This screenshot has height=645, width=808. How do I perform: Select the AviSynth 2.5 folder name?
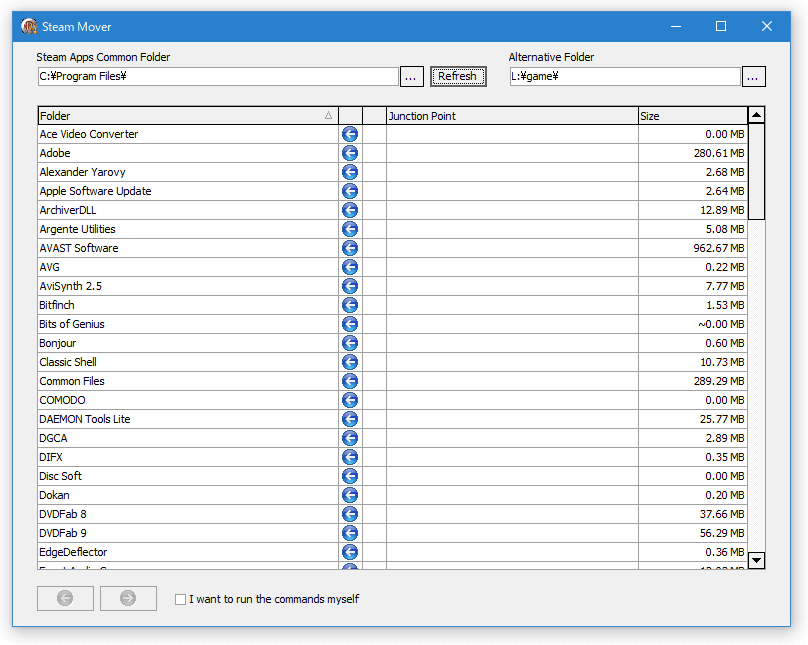(71, 286)
